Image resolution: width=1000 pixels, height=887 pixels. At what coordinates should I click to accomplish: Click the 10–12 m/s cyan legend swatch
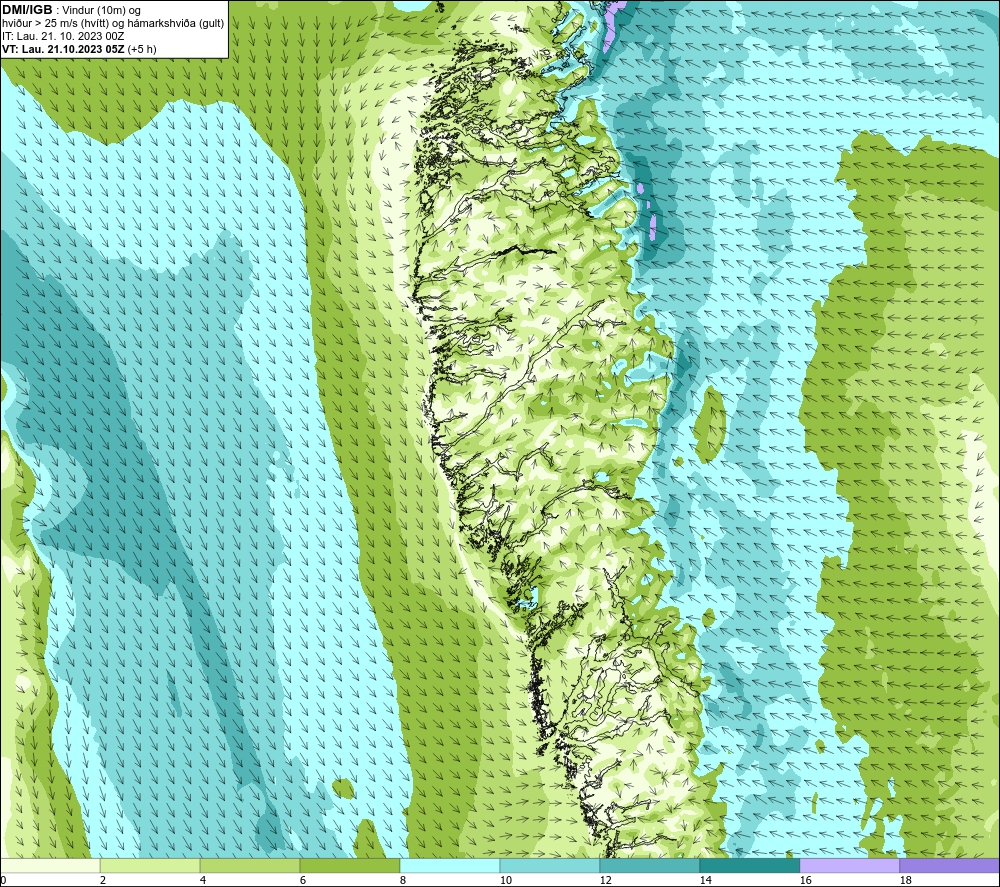click(550, 866)
